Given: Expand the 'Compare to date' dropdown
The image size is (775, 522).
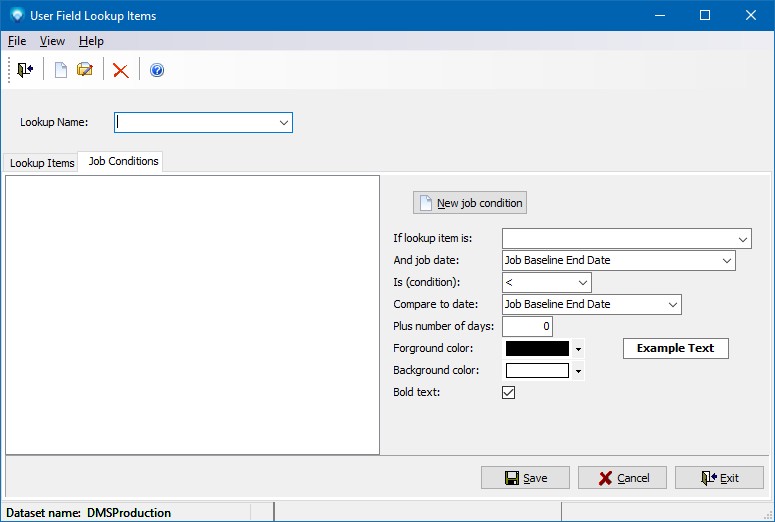Looking at the screenshot, I should (672, 305).
